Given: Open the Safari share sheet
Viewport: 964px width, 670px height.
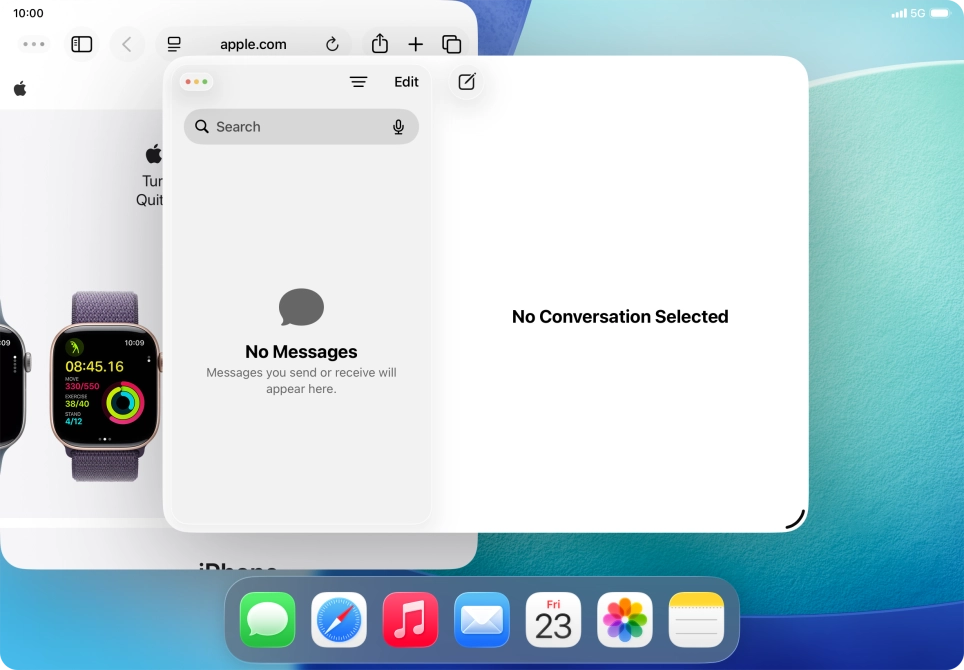Looking at the screenshot, I should 379,44.
